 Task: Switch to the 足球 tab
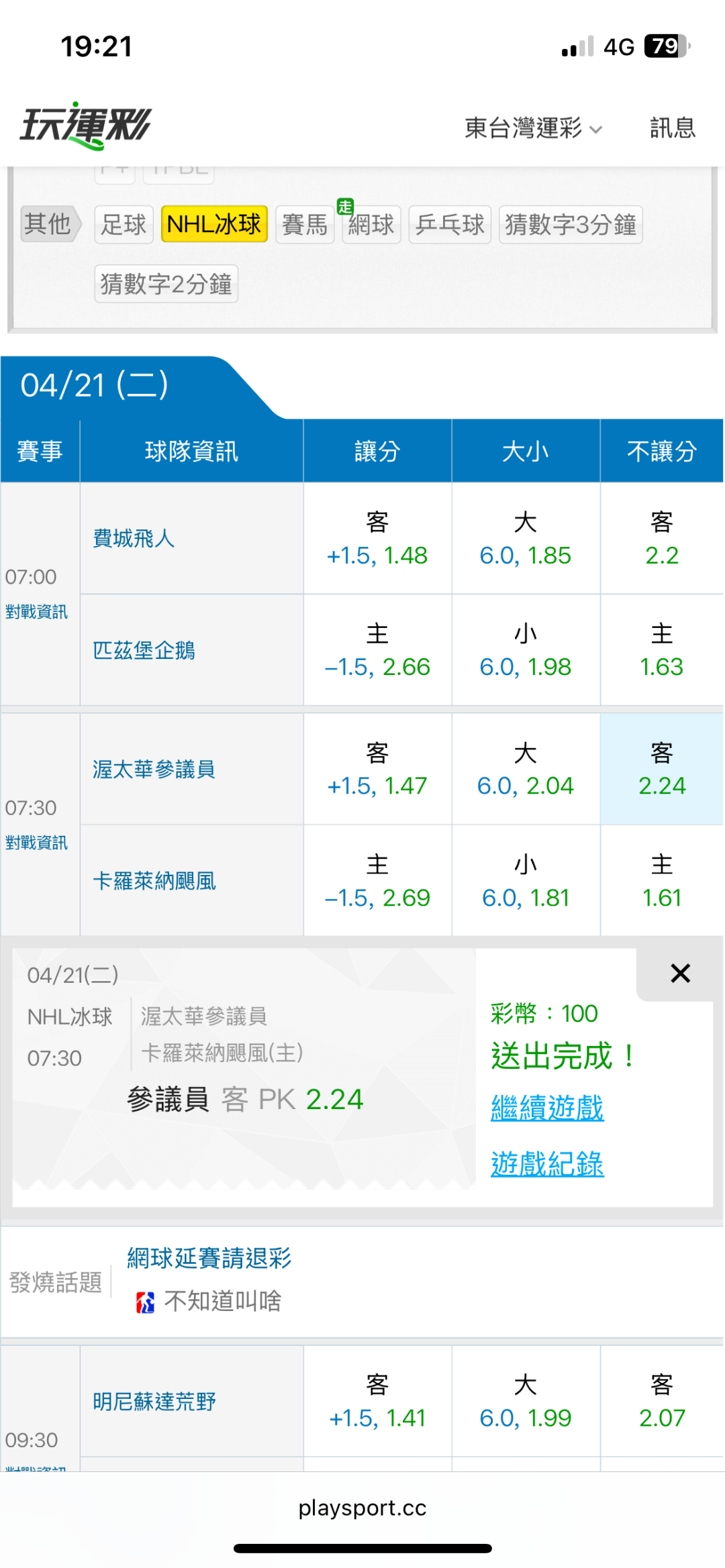[x=124, y=224]
